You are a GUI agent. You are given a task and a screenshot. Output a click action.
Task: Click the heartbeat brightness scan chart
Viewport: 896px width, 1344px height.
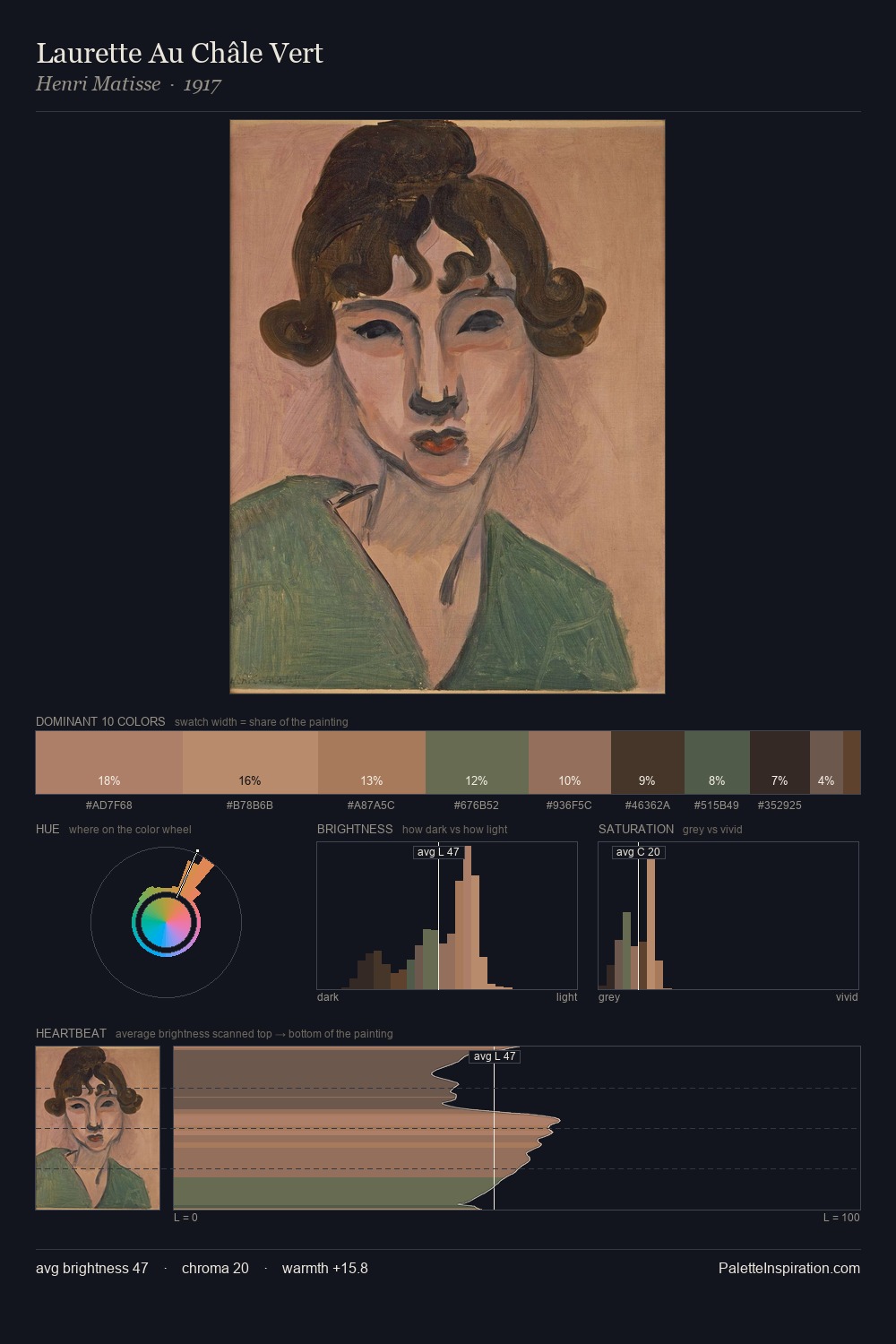point(517,1127)
